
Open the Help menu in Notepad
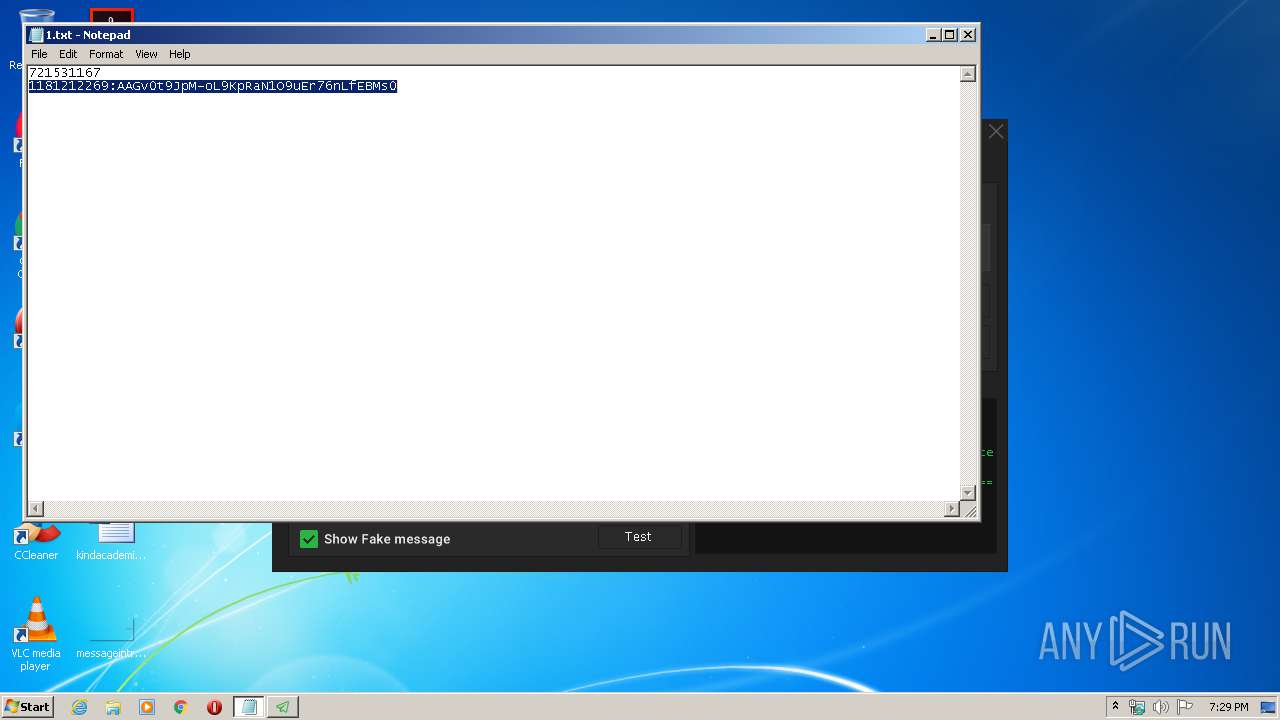179,54
